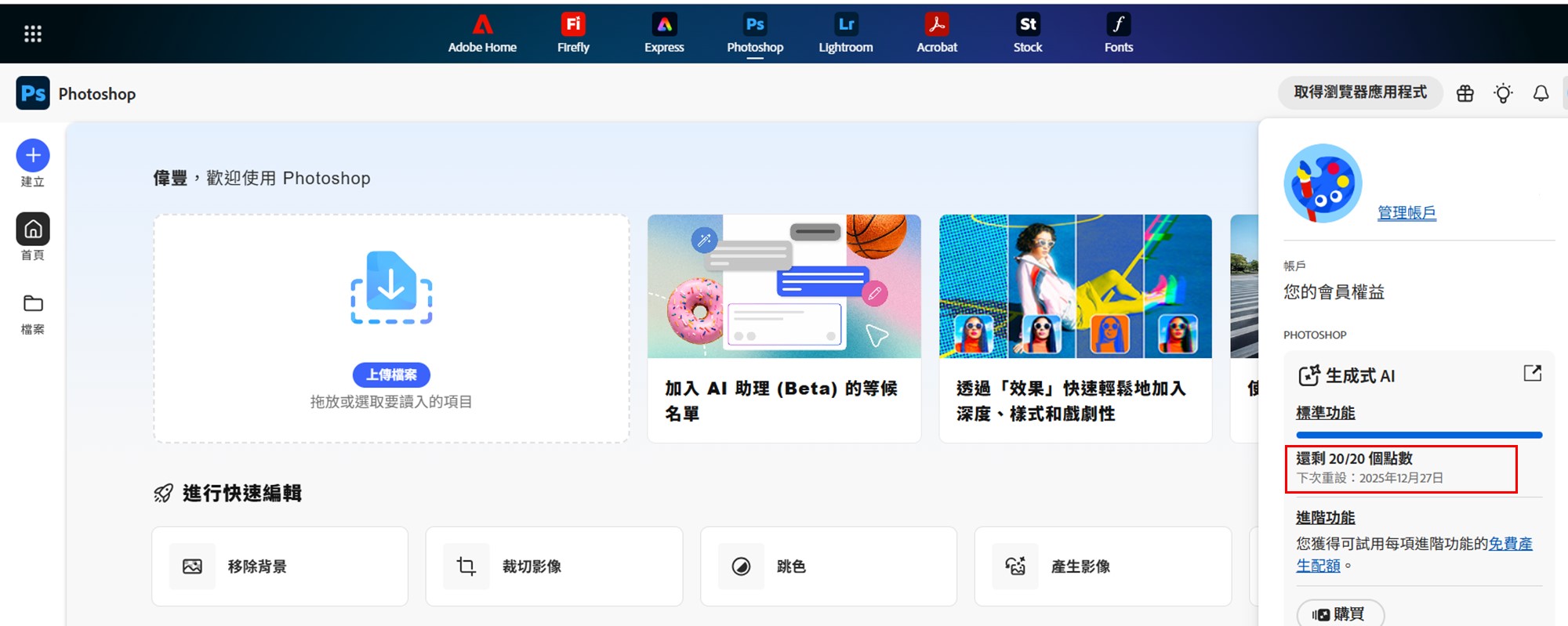Click the blue 建立 plus button

(x=33, y=156)
